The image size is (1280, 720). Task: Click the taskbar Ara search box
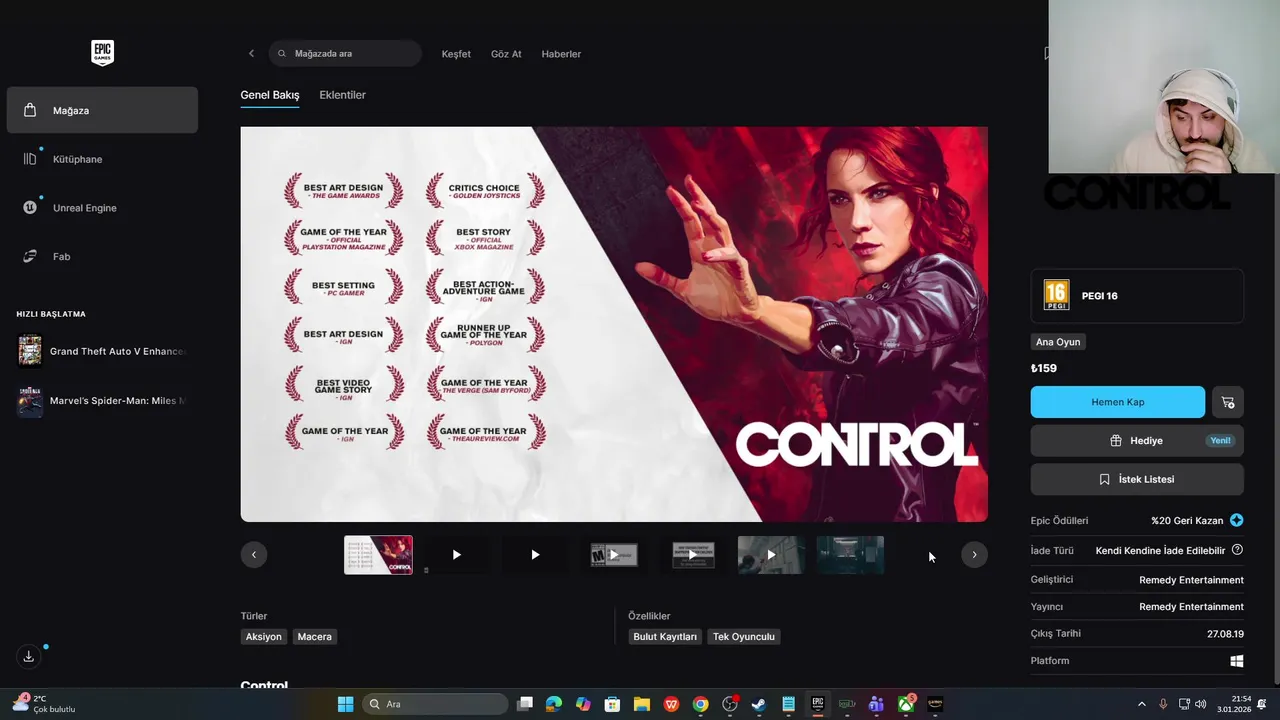tap(435, 704)
